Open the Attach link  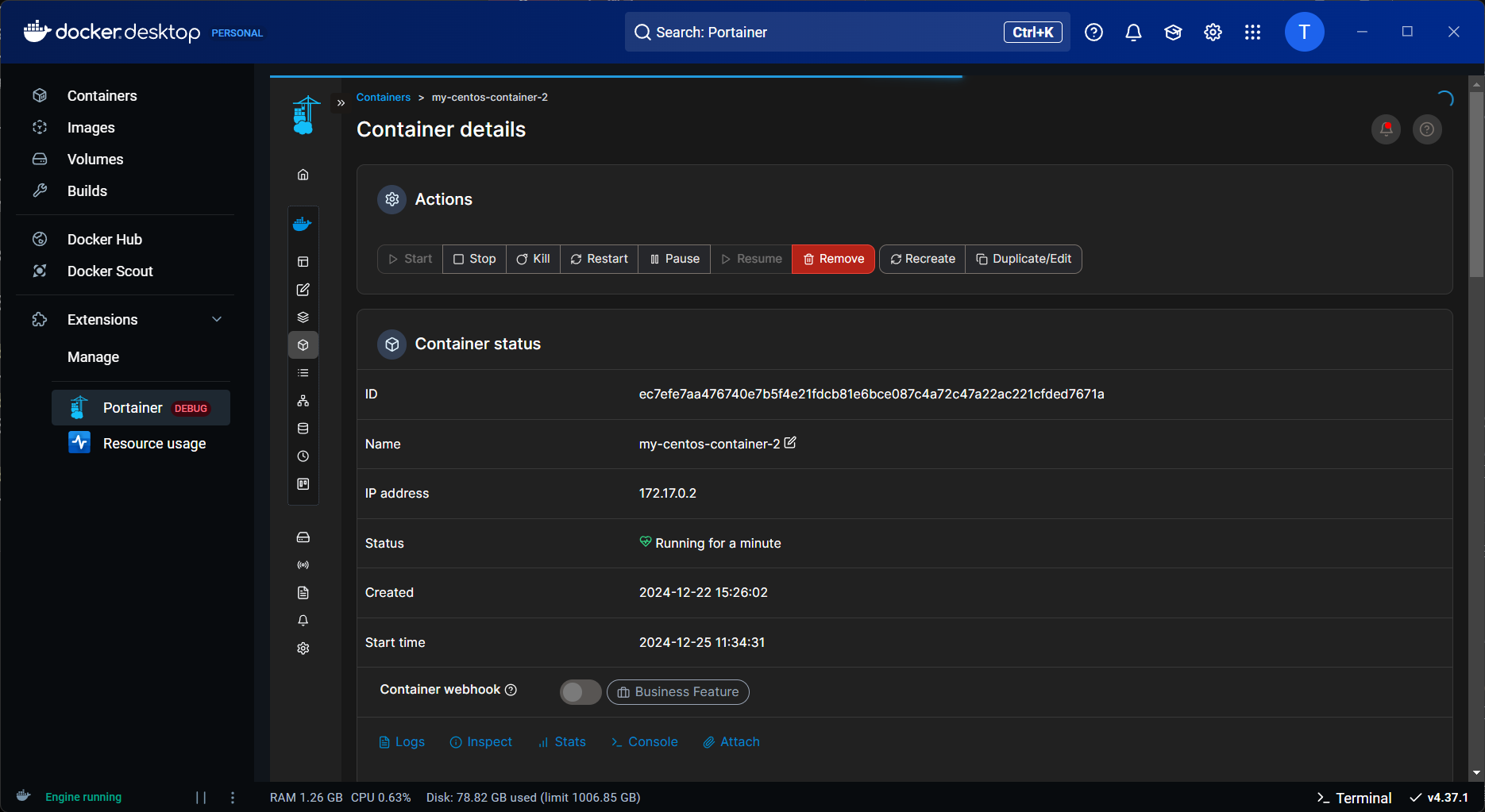(x=731, y=742)
